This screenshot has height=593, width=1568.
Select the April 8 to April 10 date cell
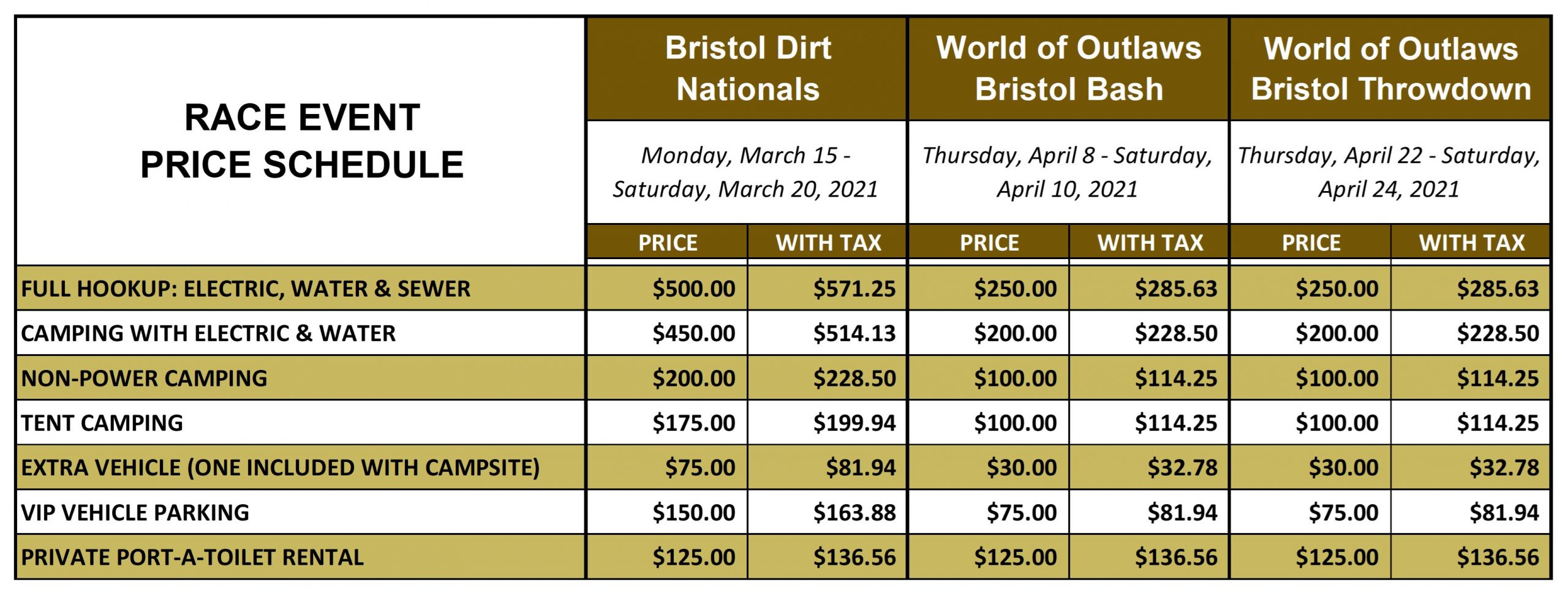(1068, 172)
